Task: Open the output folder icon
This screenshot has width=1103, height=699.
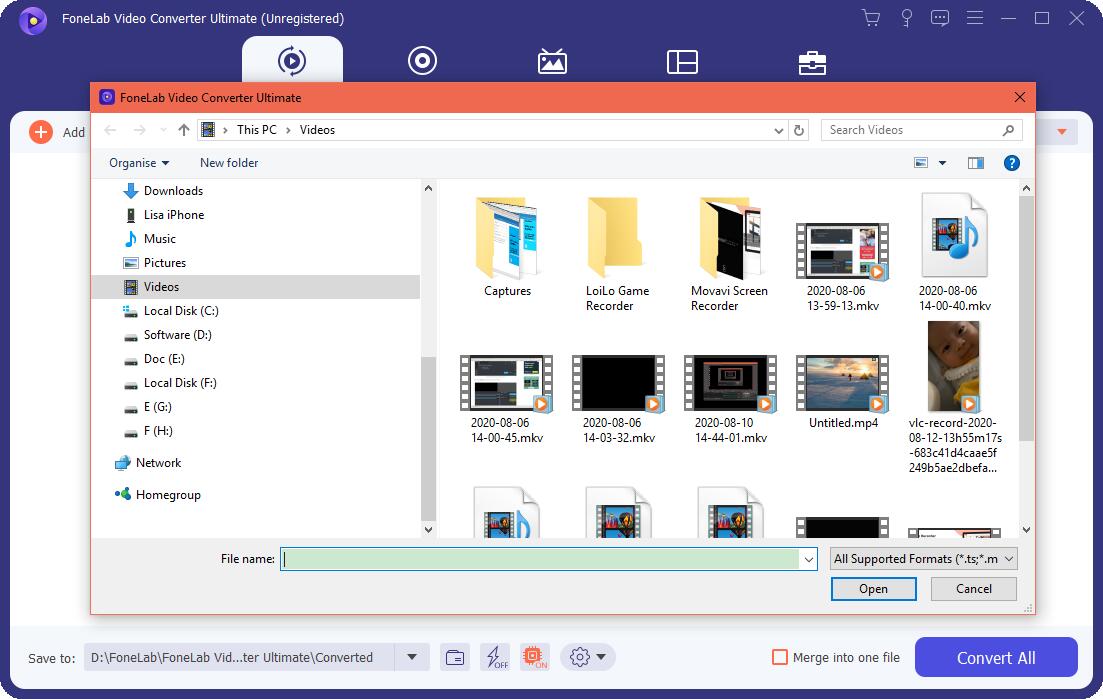Action: coord(455,658)
